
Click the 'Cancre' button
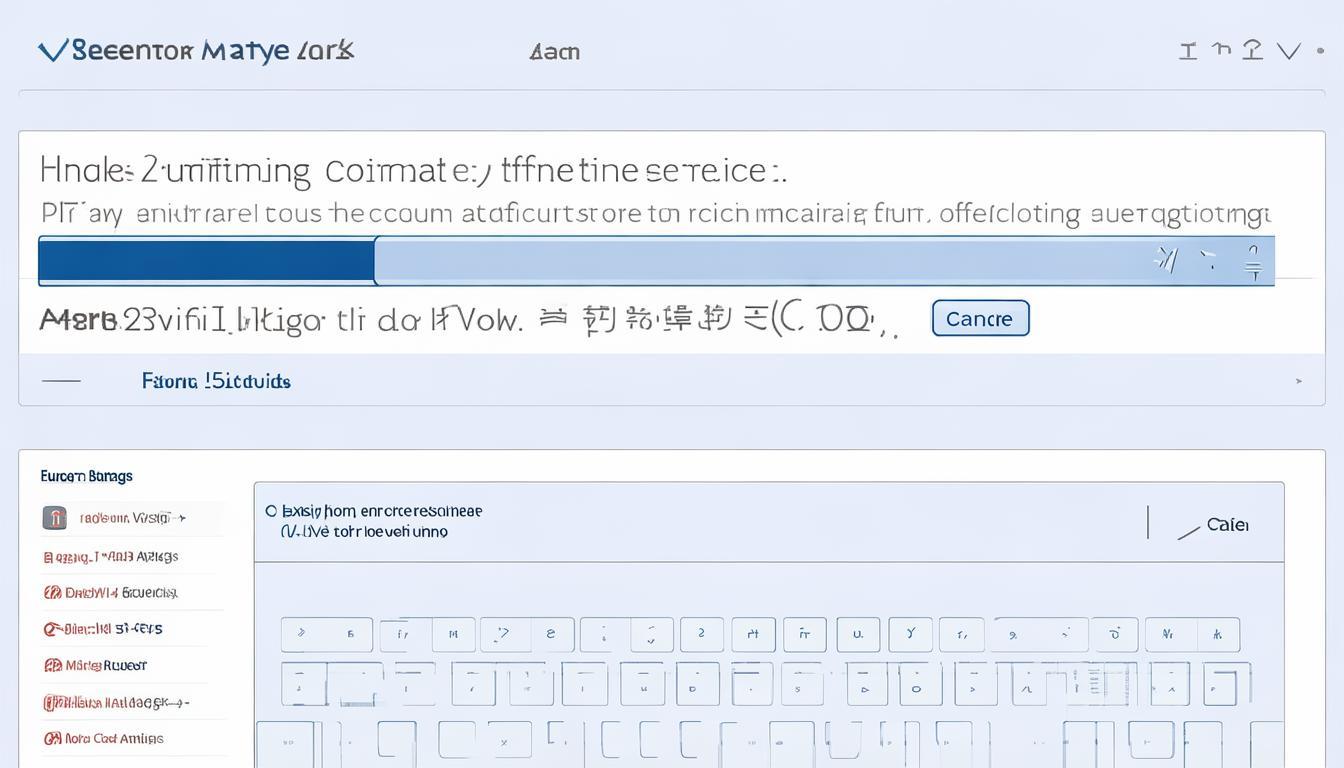980,318
